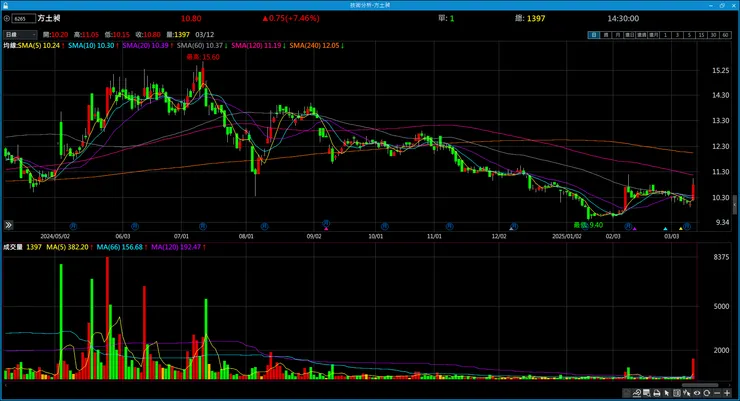This screenshot has height=401, width=740.
Task: Maximize the technical analysis window
Action: click(x=722, y=5)
